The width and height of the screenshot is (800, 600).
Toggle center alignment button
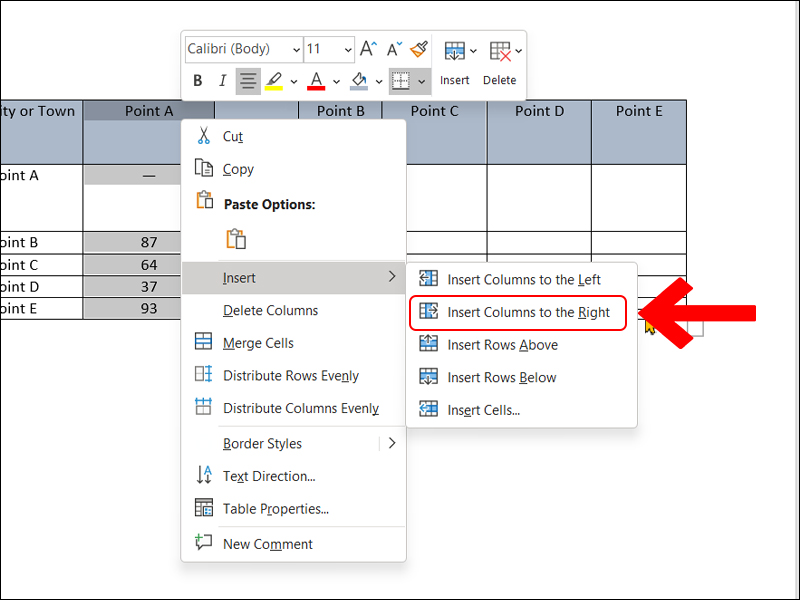point(248,81)
